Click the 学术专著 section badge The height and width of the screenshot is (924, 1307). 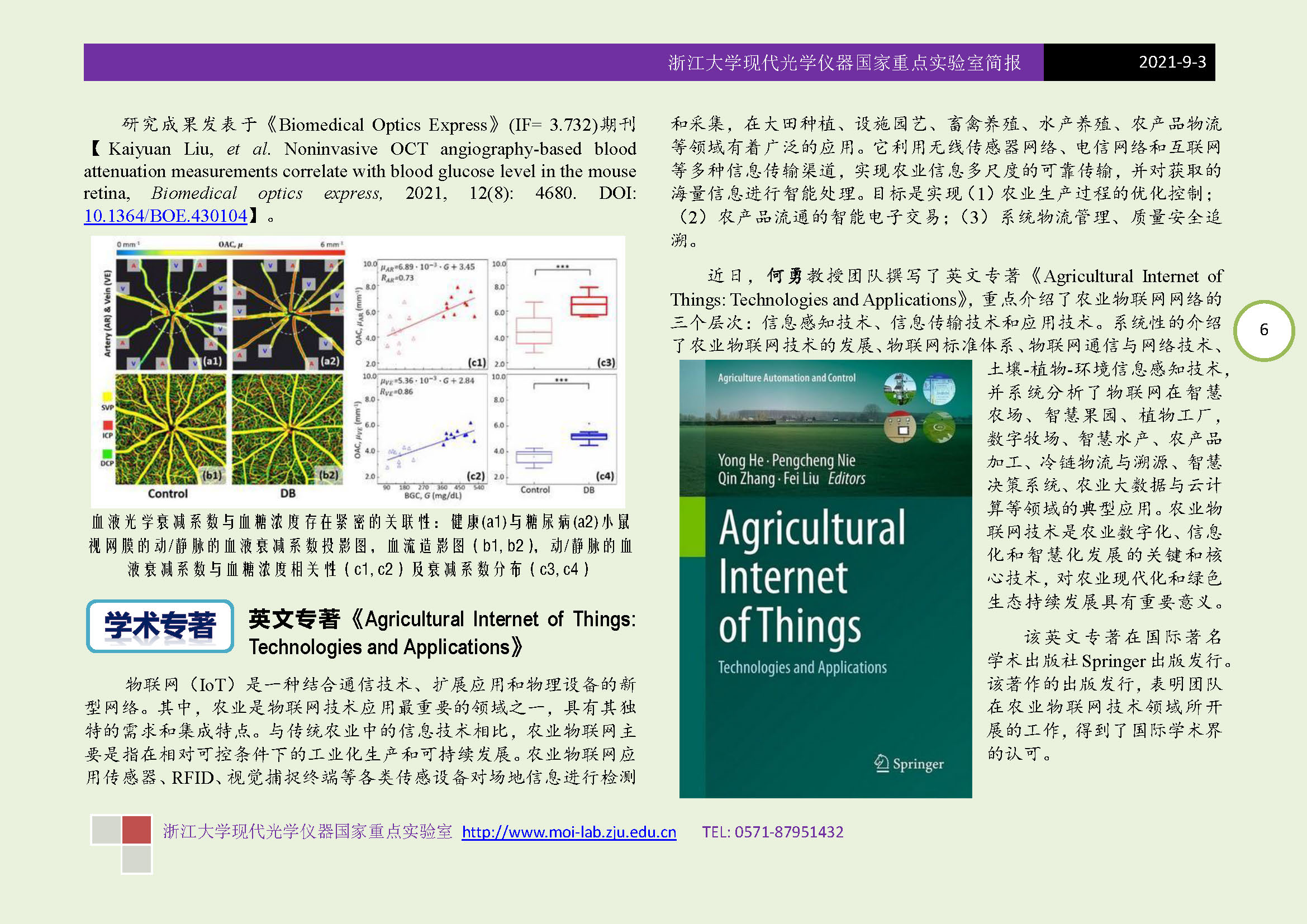click(x=160, y=626)
